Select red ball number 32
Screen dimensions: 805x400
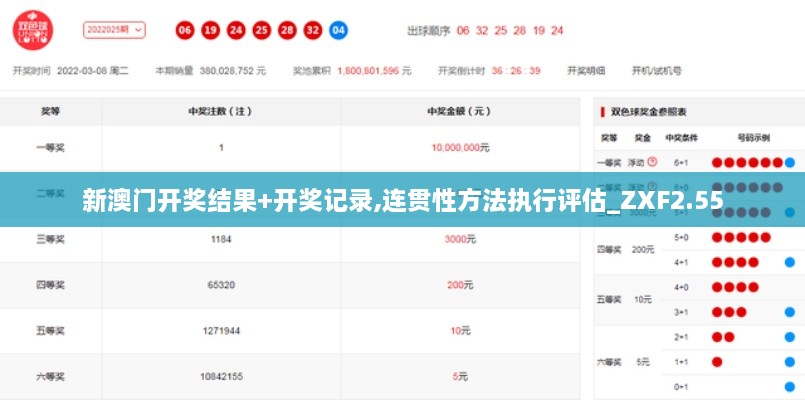click(x=313, y=30)
